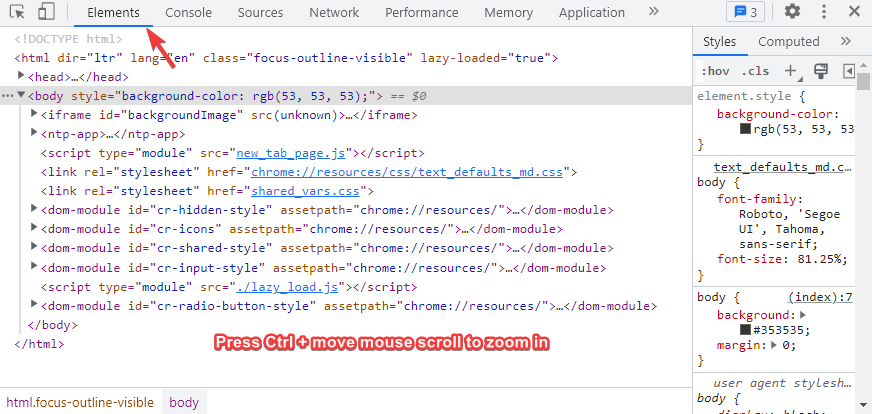Switch to the Console tab
The image size is (872, 414).
(x=189, y=13)
